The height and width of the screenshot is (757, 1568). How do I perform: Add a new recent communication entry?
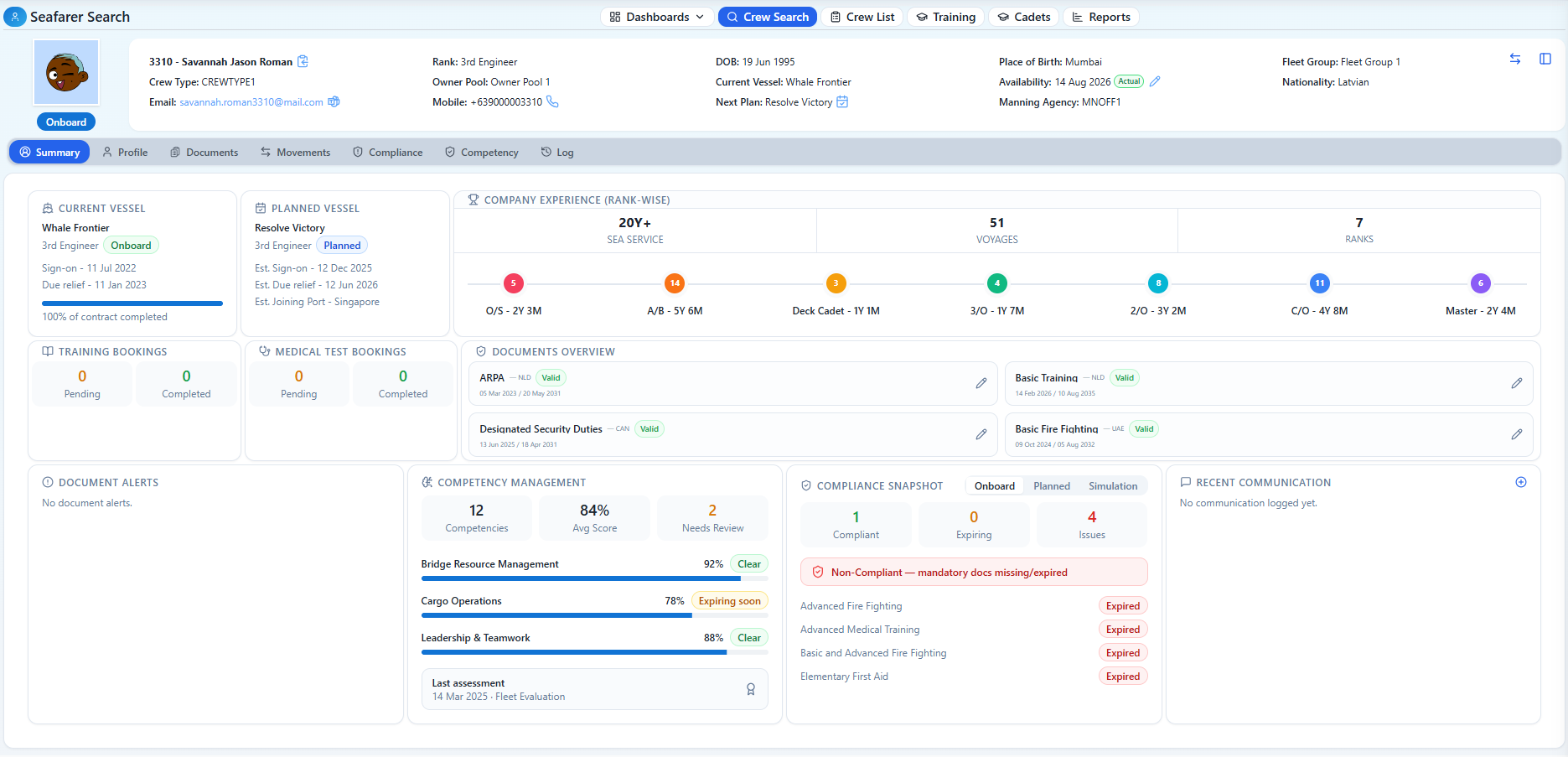coord(1521,482)
